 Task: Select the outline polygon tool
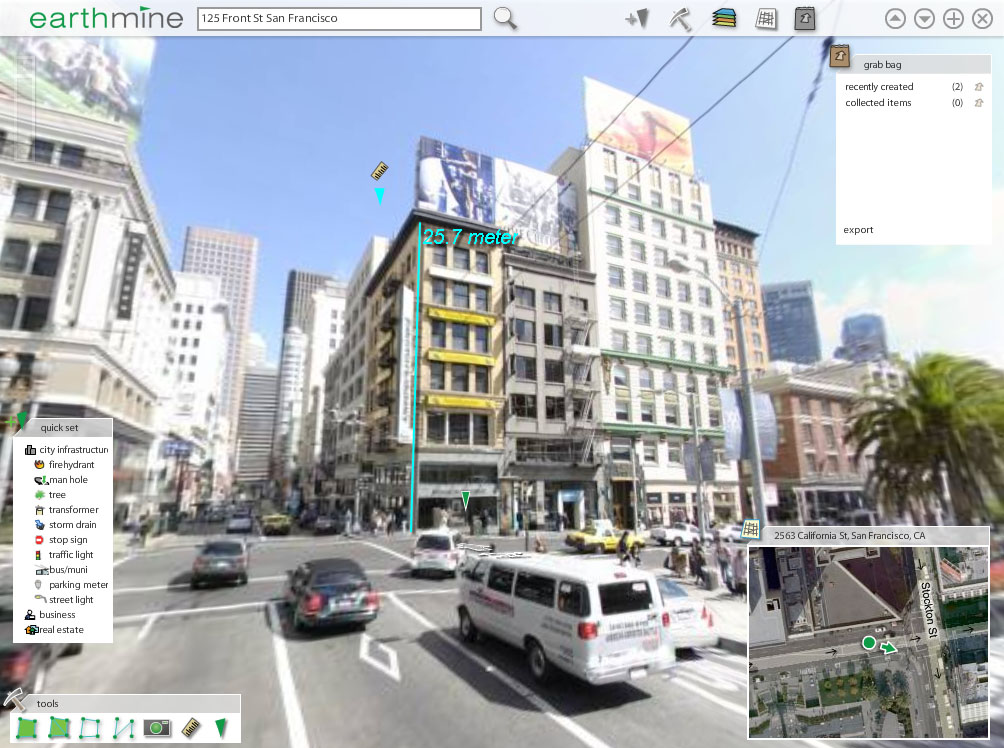tap(90, 728)
